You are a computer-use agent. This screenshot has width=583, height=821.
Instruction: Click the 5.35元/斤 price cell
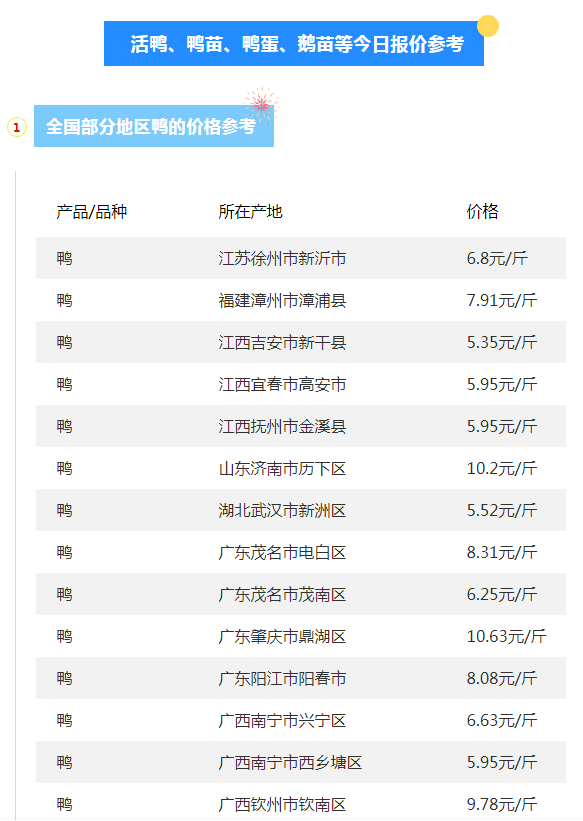[x=501, y=342]
